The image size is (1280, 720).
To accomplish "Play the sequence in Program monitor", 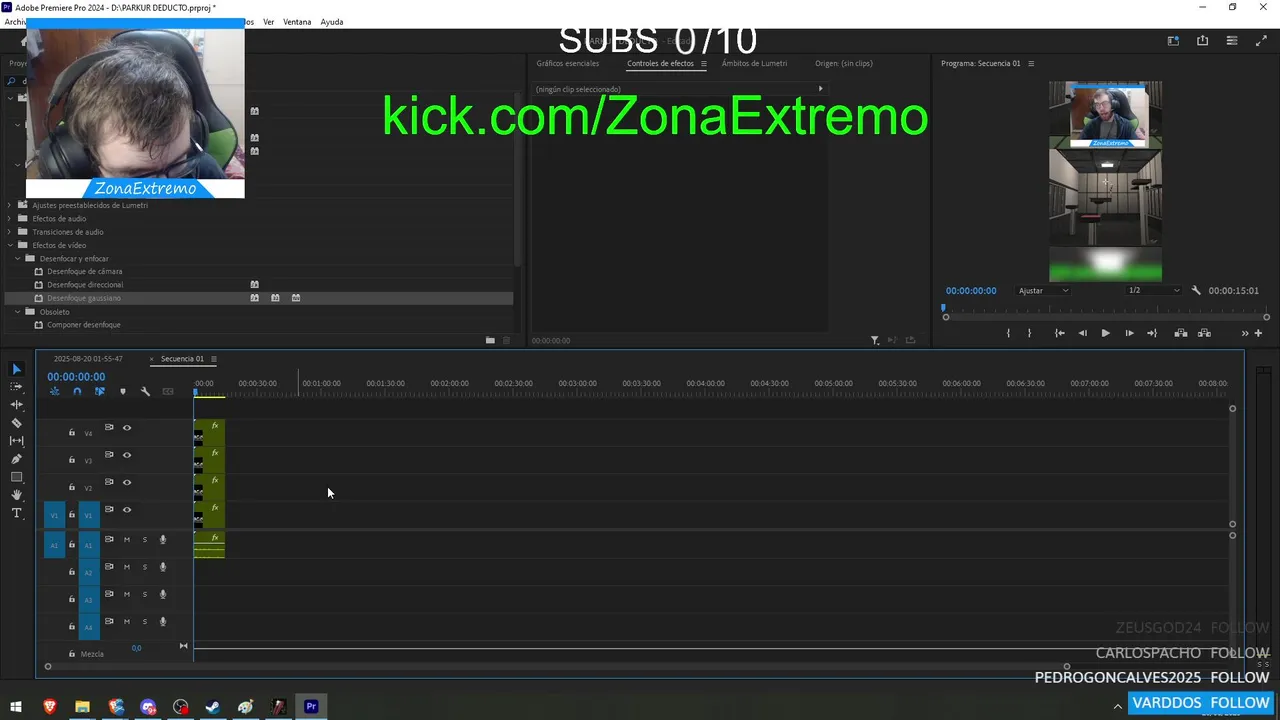I will coord(1105,333).
